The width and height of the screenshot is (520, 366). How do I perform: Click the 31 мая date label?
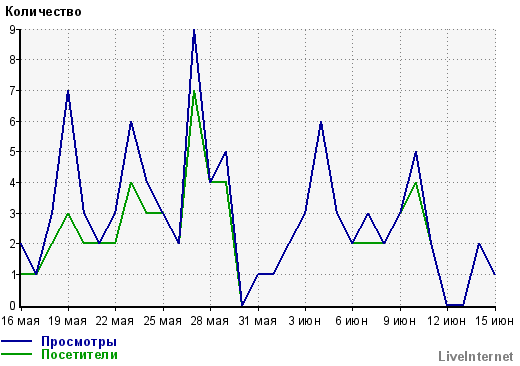point(258,321)
